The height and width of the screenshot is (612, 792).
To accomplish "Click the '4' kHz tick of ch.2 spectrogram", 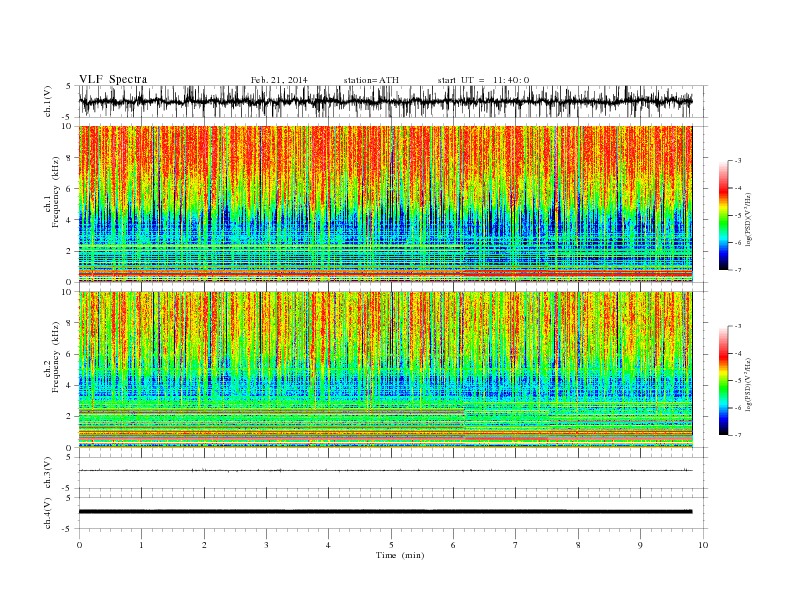I will pyautogui.click(x=70, y=385).
